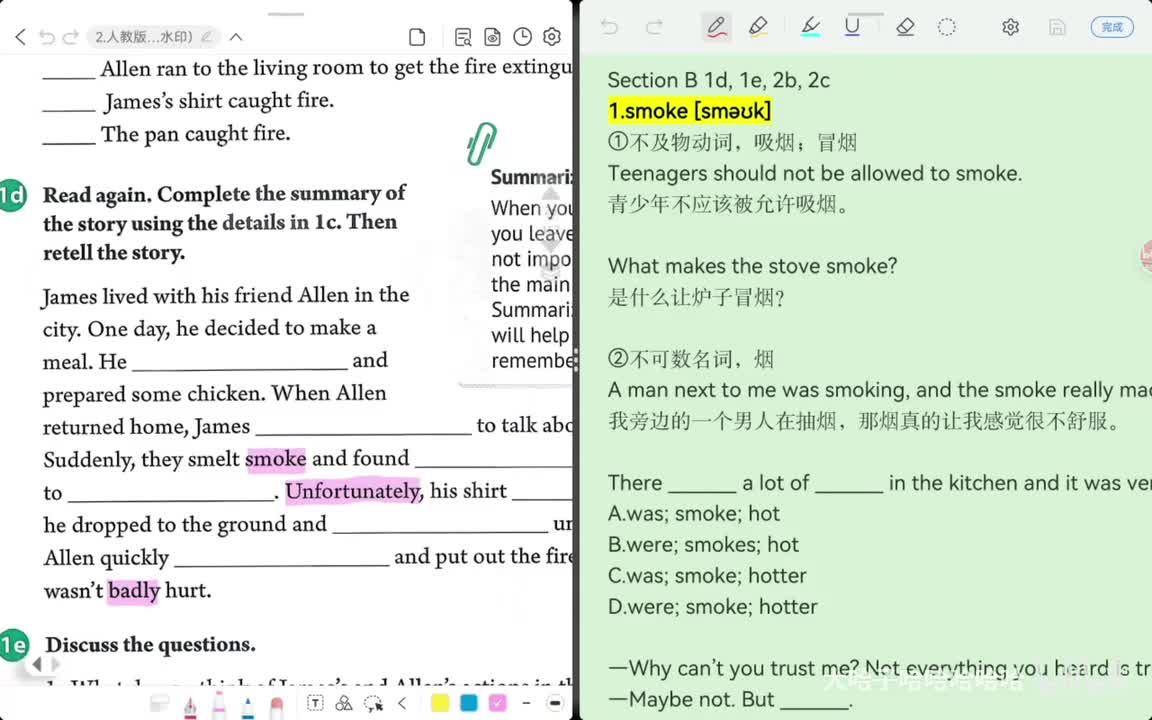Select the shapes tool in bottom toolbar
Image resolution: width=1152 pixels, height=720 pixels.
pos(343,704)
